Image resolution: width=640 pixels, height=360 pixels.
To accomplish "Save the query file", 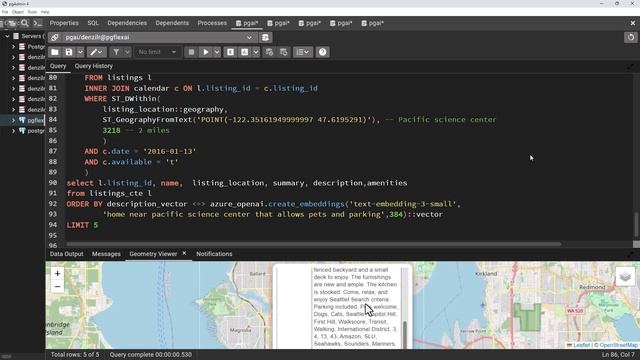I will (69, 52).
